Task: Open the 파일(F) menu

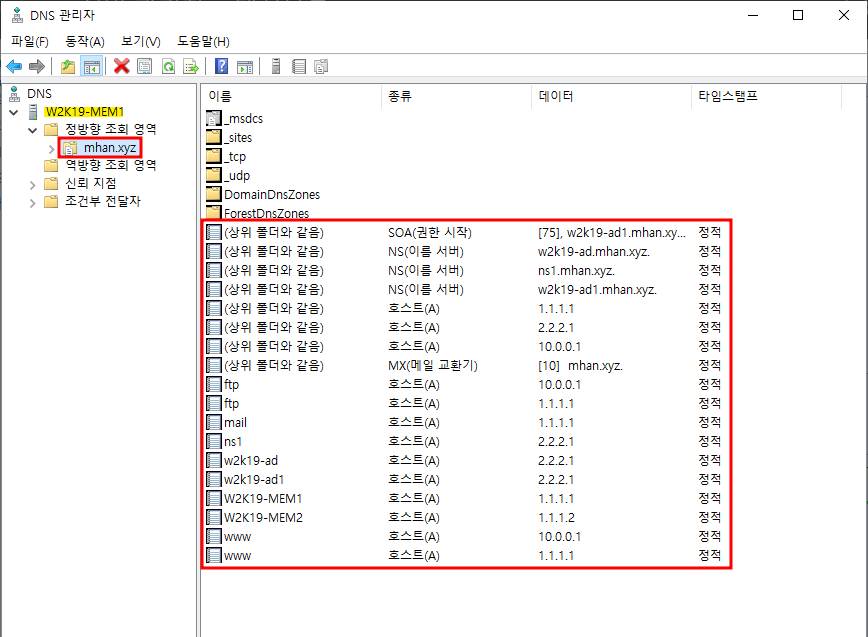Action: (30, 42)
